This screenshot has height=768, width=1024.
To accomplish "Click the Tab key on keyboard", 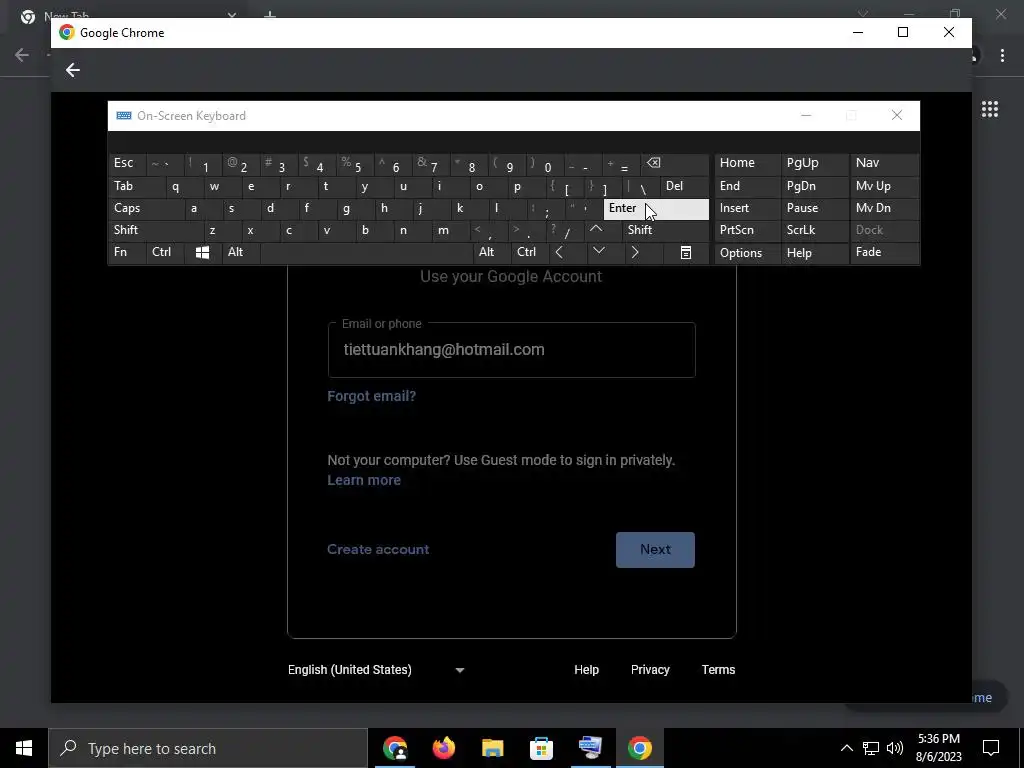I will [x=136, y=186].
